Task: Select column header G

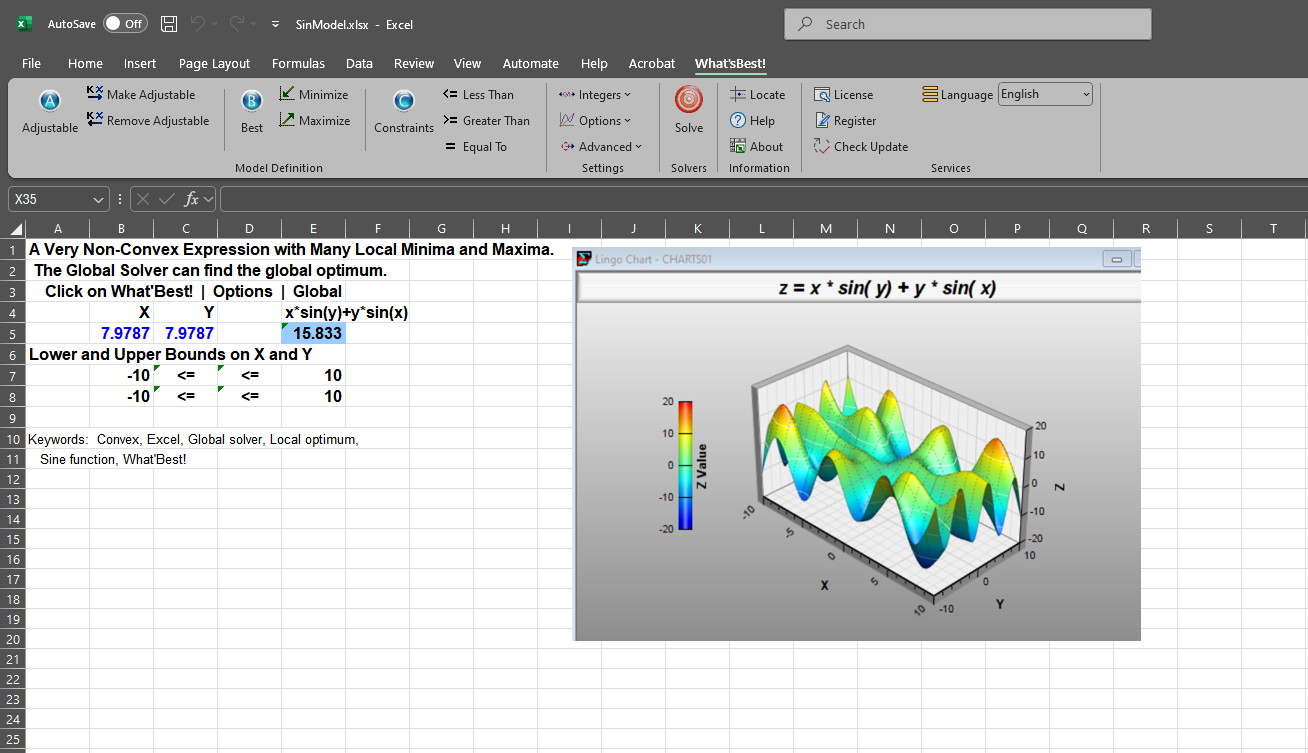Action: (x=441, y=229)
